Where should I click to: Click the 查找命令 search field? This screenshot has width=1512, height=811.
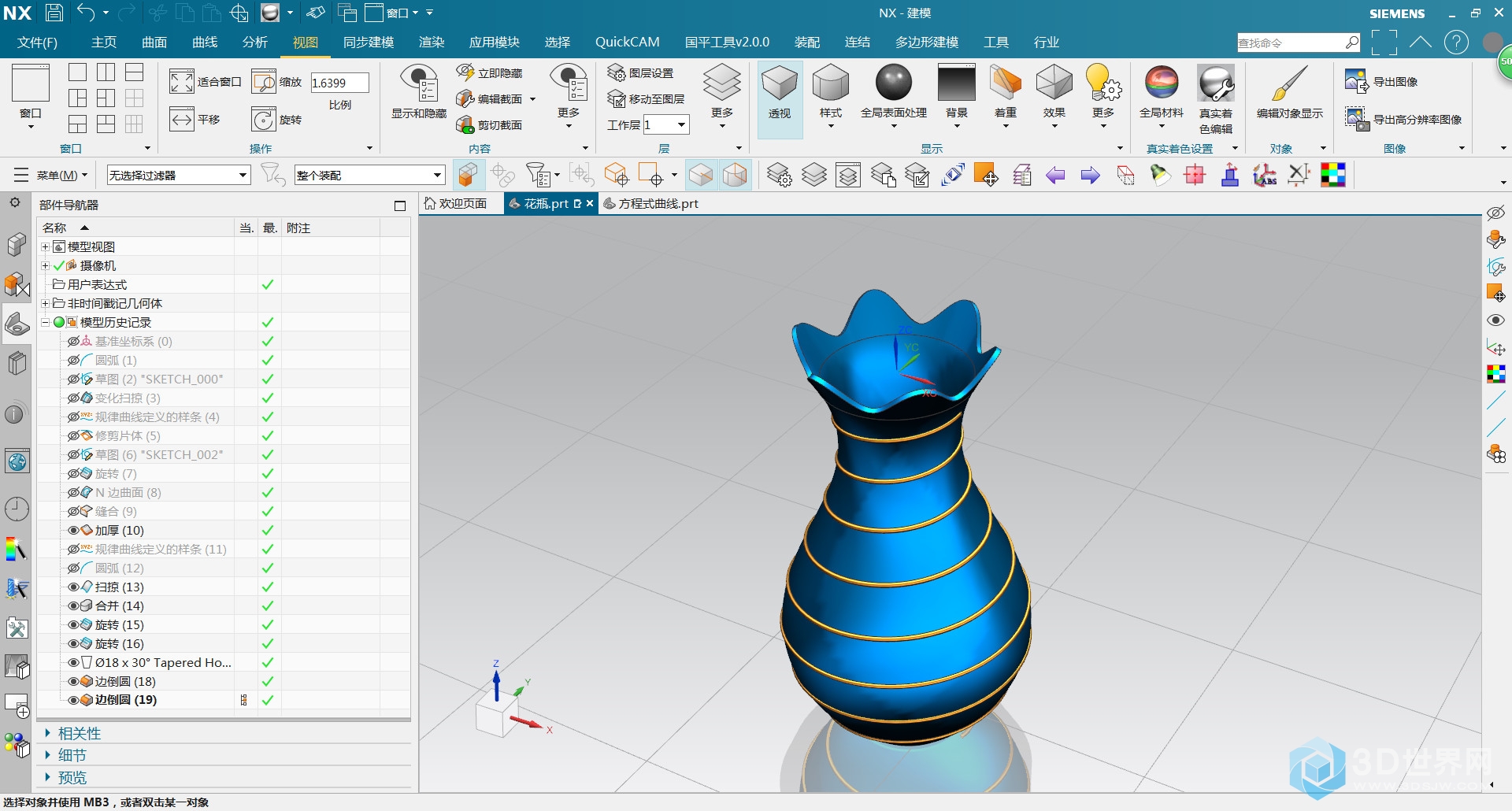pyautogui.click(x=1299, y=43)
